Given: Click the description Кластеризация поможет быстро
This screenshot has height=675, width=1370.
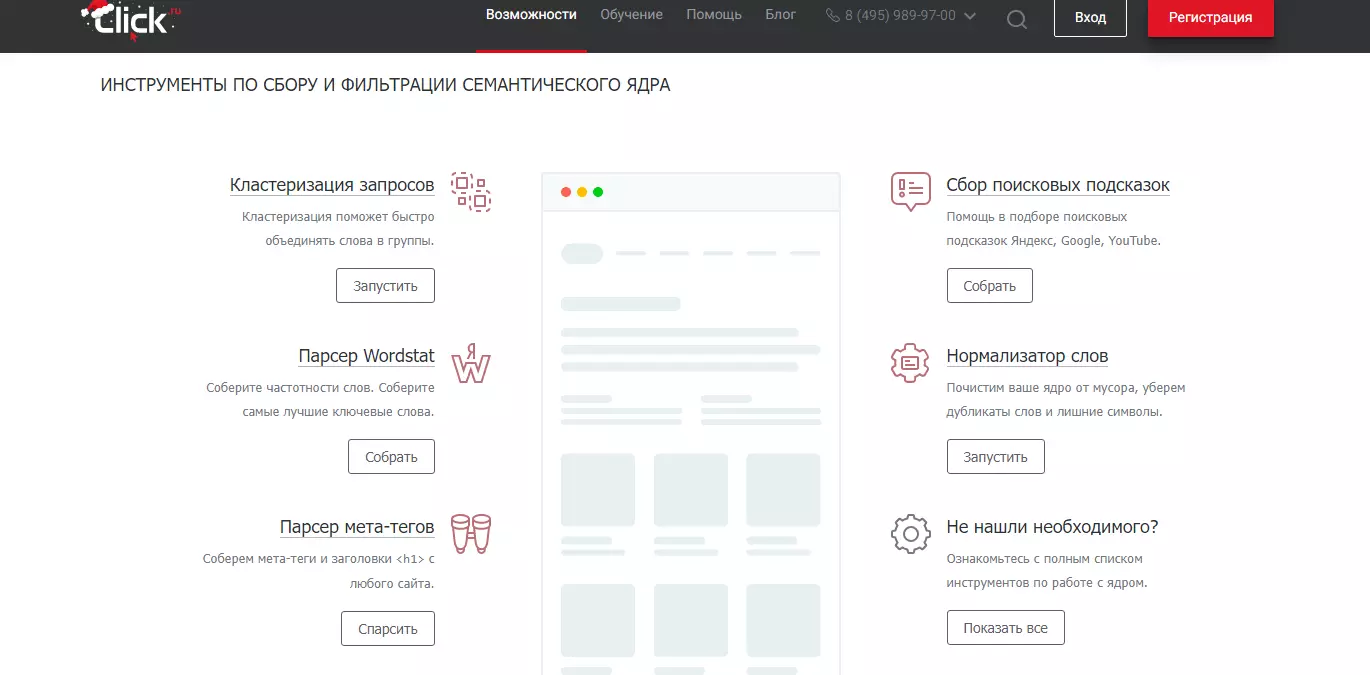Looking at the screenshot, I should pyautogui.click(x=338, y=228).
